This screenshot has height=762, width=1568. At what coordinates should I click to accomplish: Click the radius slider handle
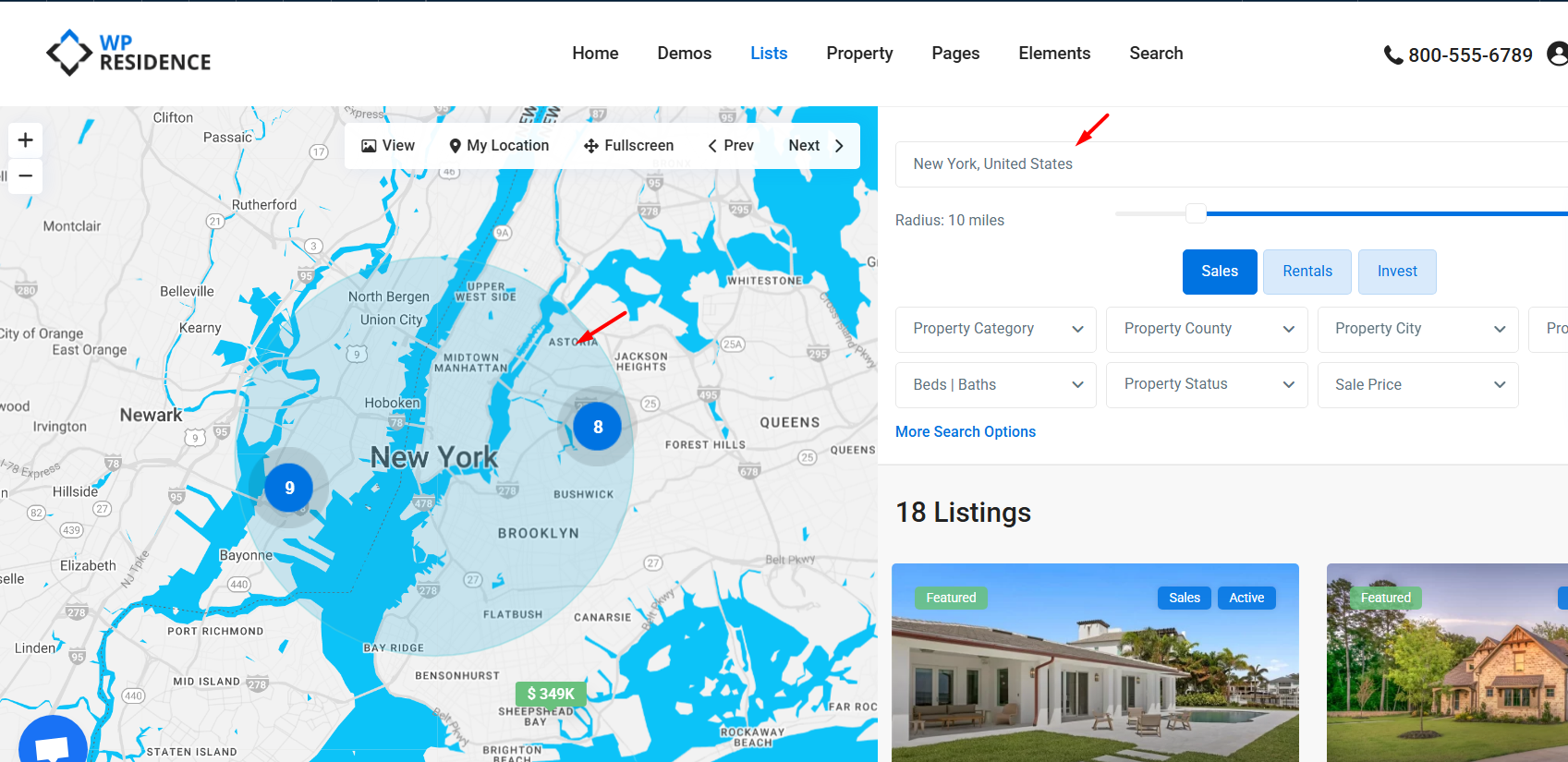point(1196,214)
